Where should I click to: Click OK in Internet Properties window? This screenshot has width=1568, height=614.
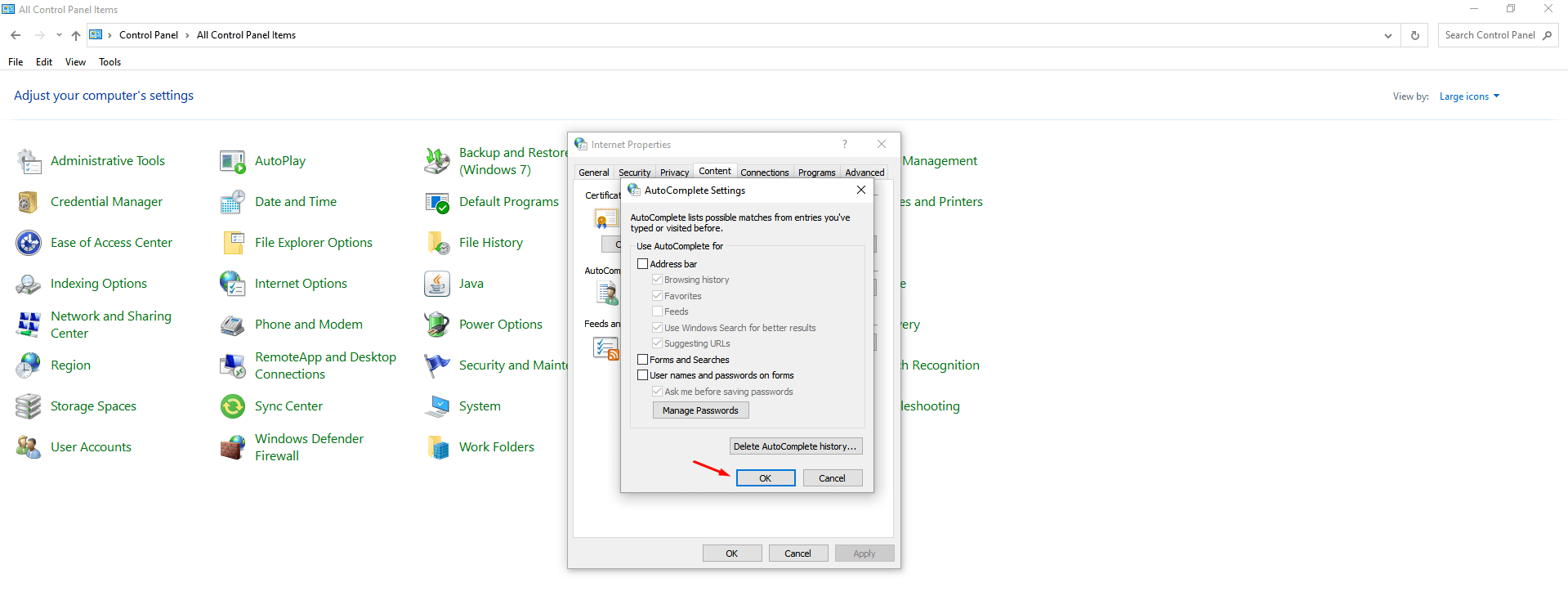coord(732,553)
